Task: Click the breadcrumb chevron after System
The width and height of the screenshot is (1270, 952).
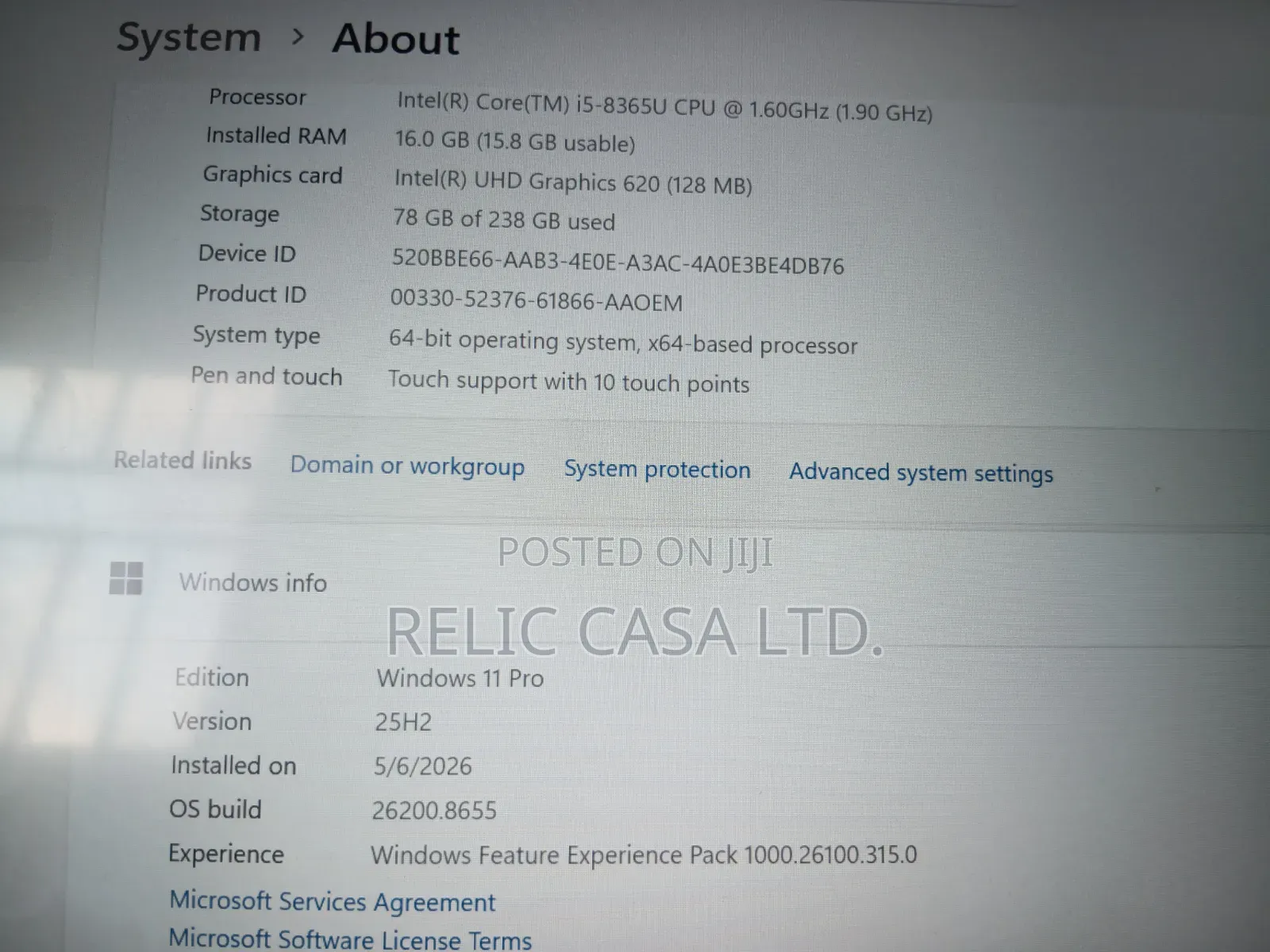Action: tap(298, 36)
